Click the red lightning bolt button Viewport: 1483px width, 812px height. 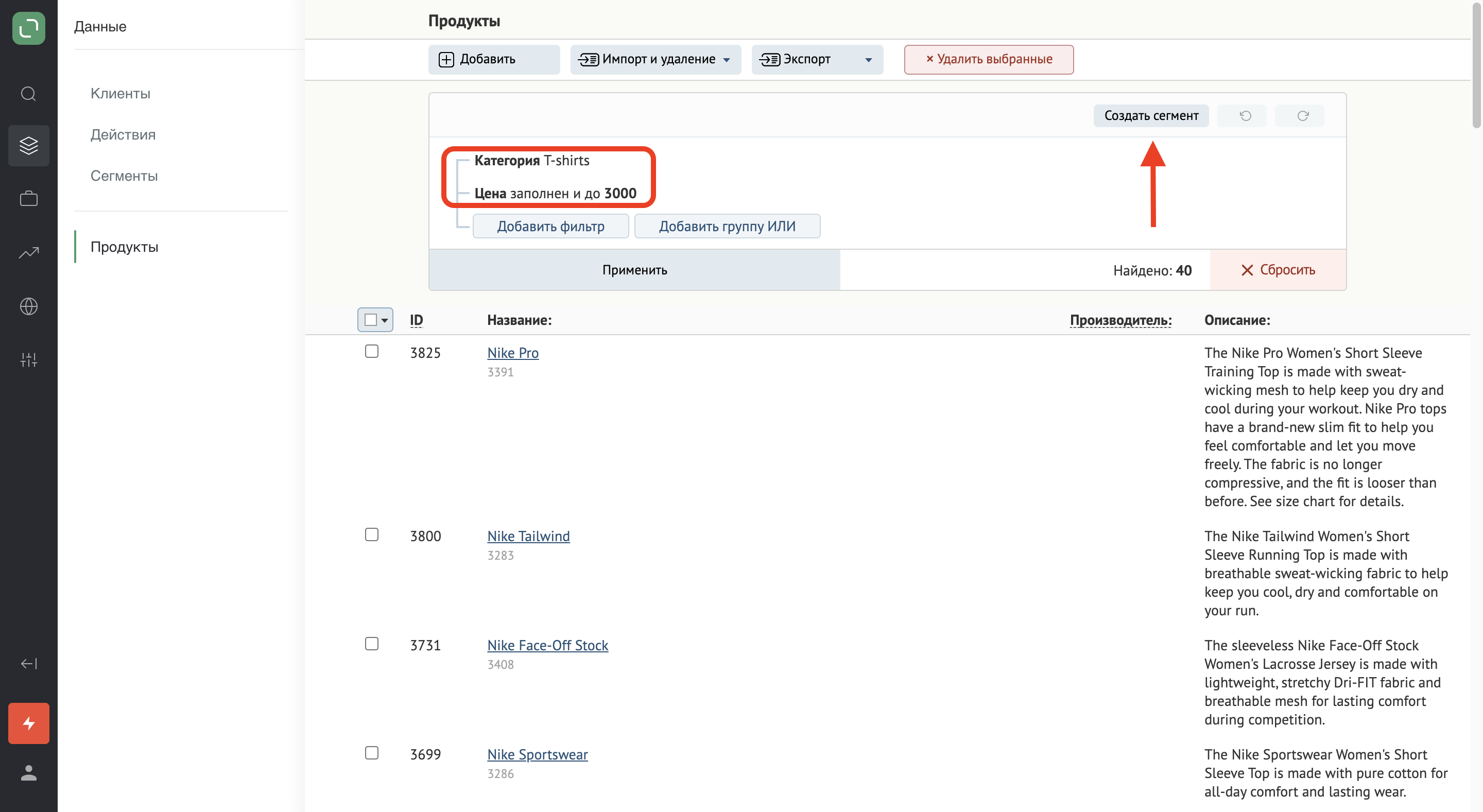click(29, 723)
